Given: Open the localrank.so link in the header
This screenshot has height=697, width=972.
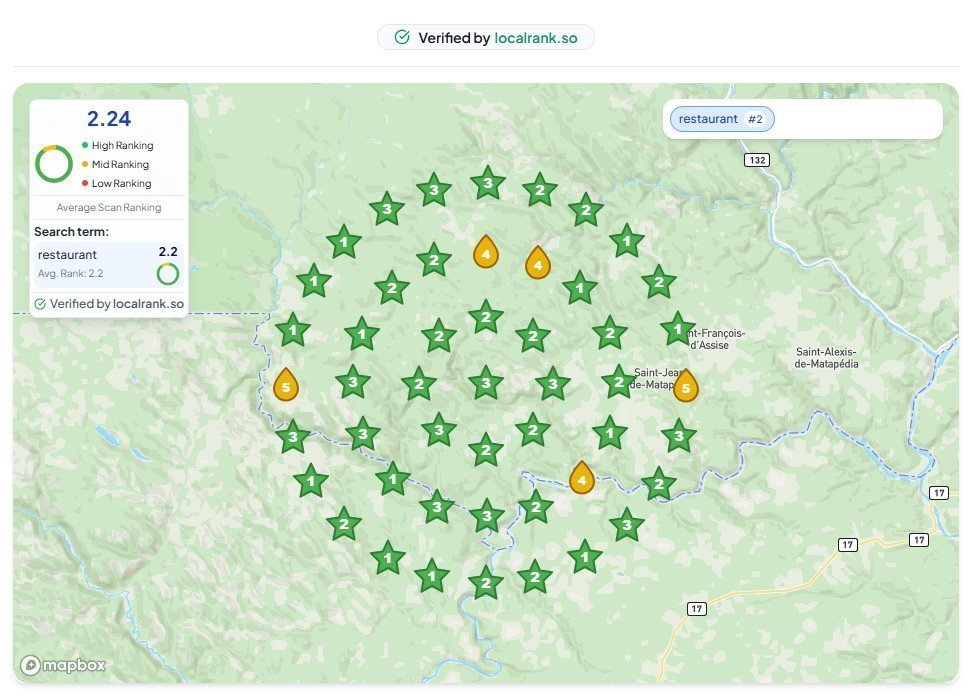Looking at the screenshot, I should (x=537, y=38).
